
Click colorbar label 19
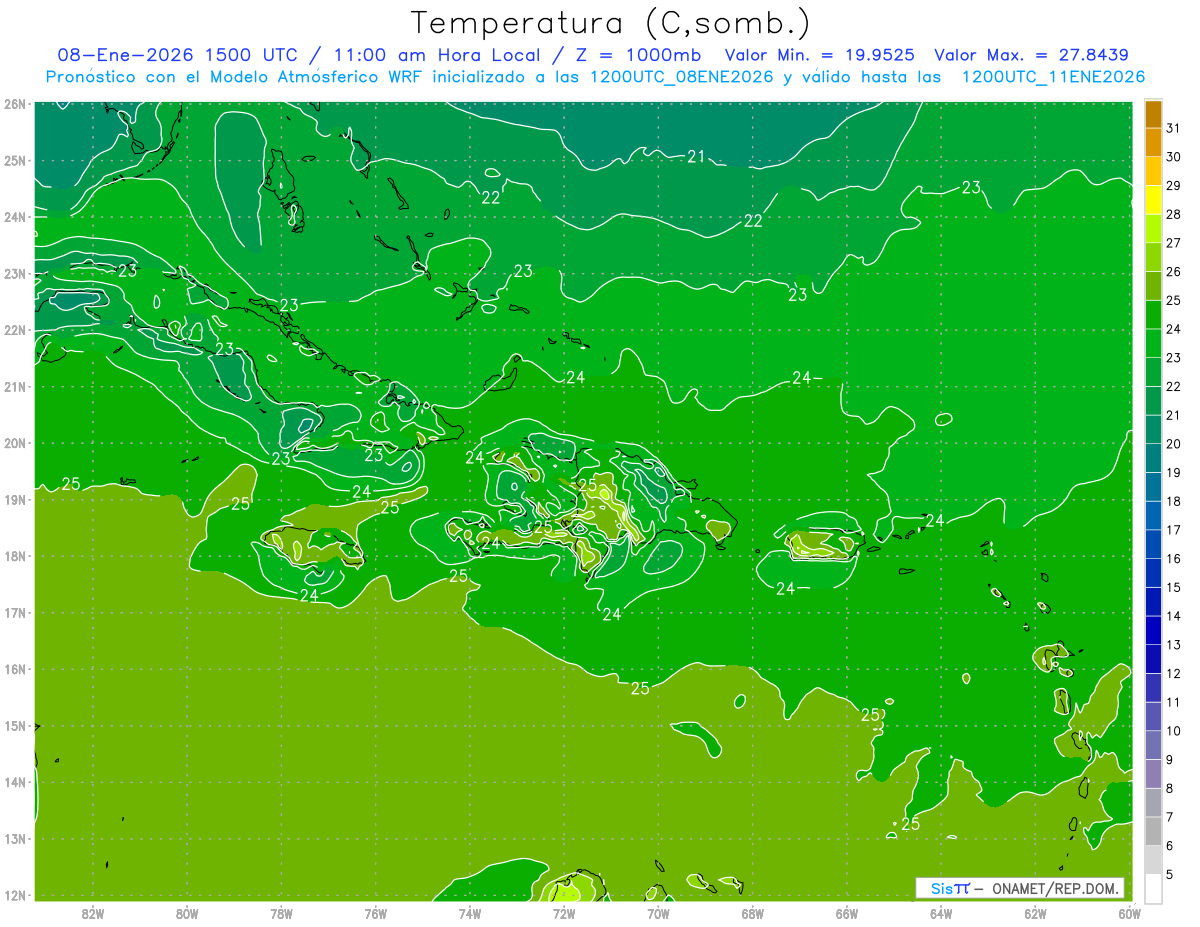coord(1174,472)
